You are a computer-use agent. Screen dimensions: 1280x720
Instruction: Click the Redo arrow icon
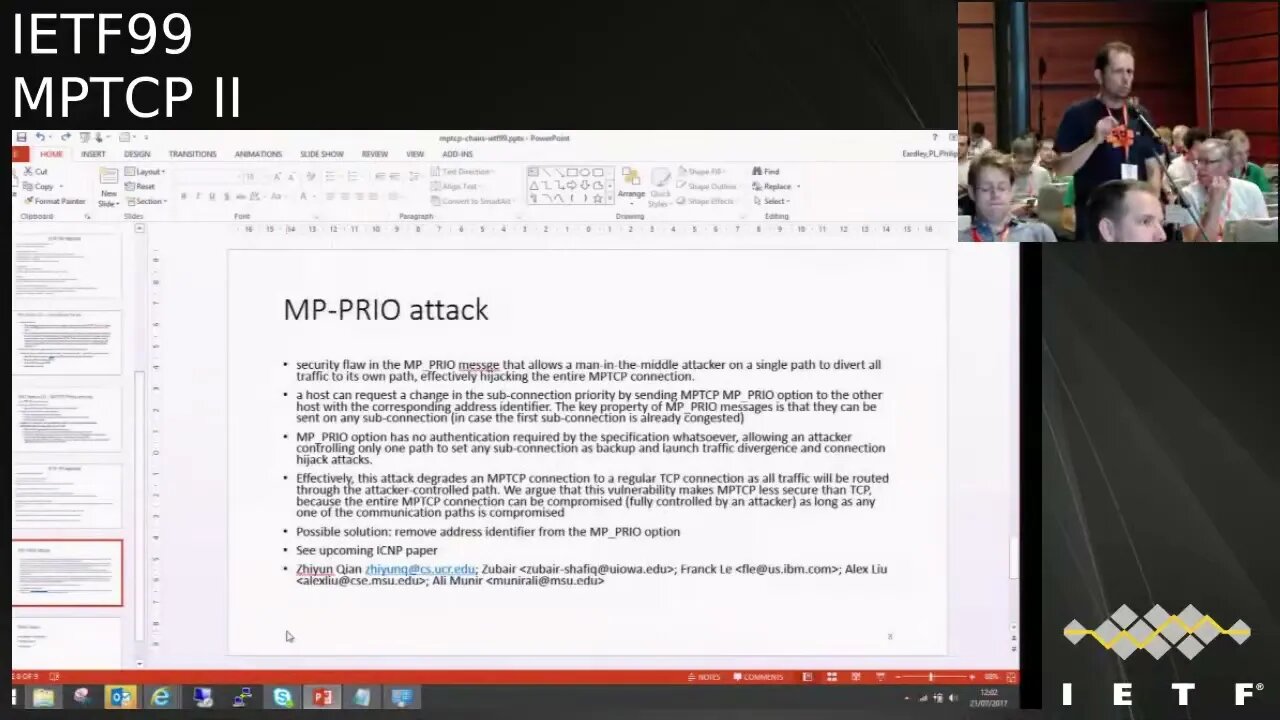coord(66,137)
